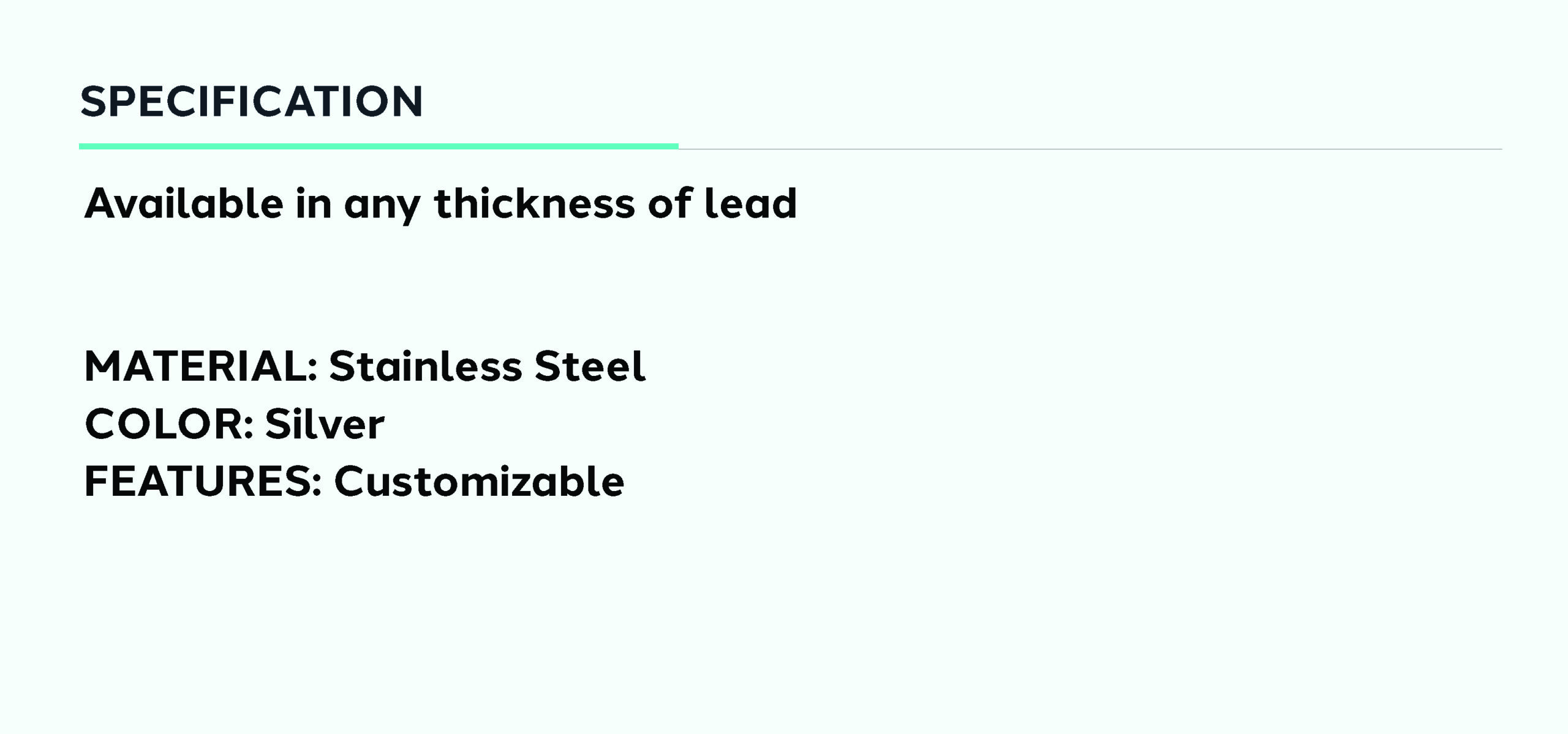Click the word 'Available'

[x=184, y=203]
